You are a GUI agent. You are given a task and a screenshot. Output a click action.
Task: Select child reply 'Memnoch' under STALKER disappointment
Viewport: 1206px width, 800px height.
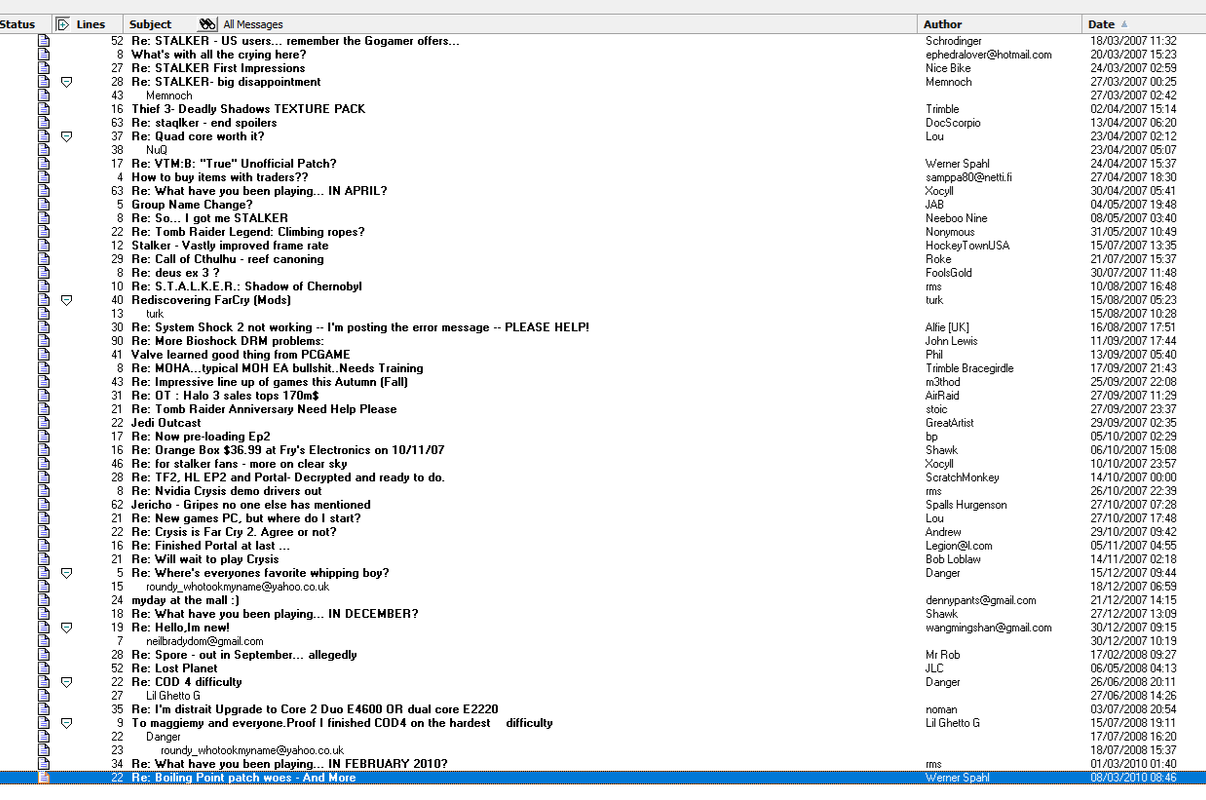pos(169,96)
